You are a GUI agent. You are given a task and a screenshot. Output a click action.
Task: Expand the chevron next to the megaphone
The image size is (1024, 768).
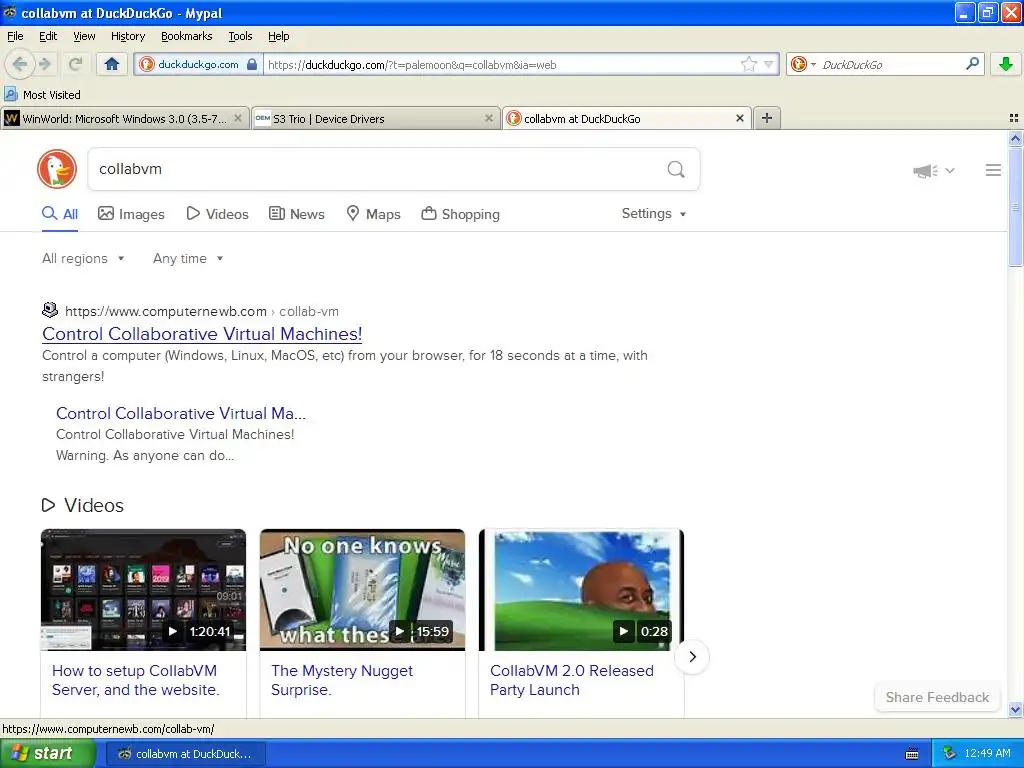[950, 170]
